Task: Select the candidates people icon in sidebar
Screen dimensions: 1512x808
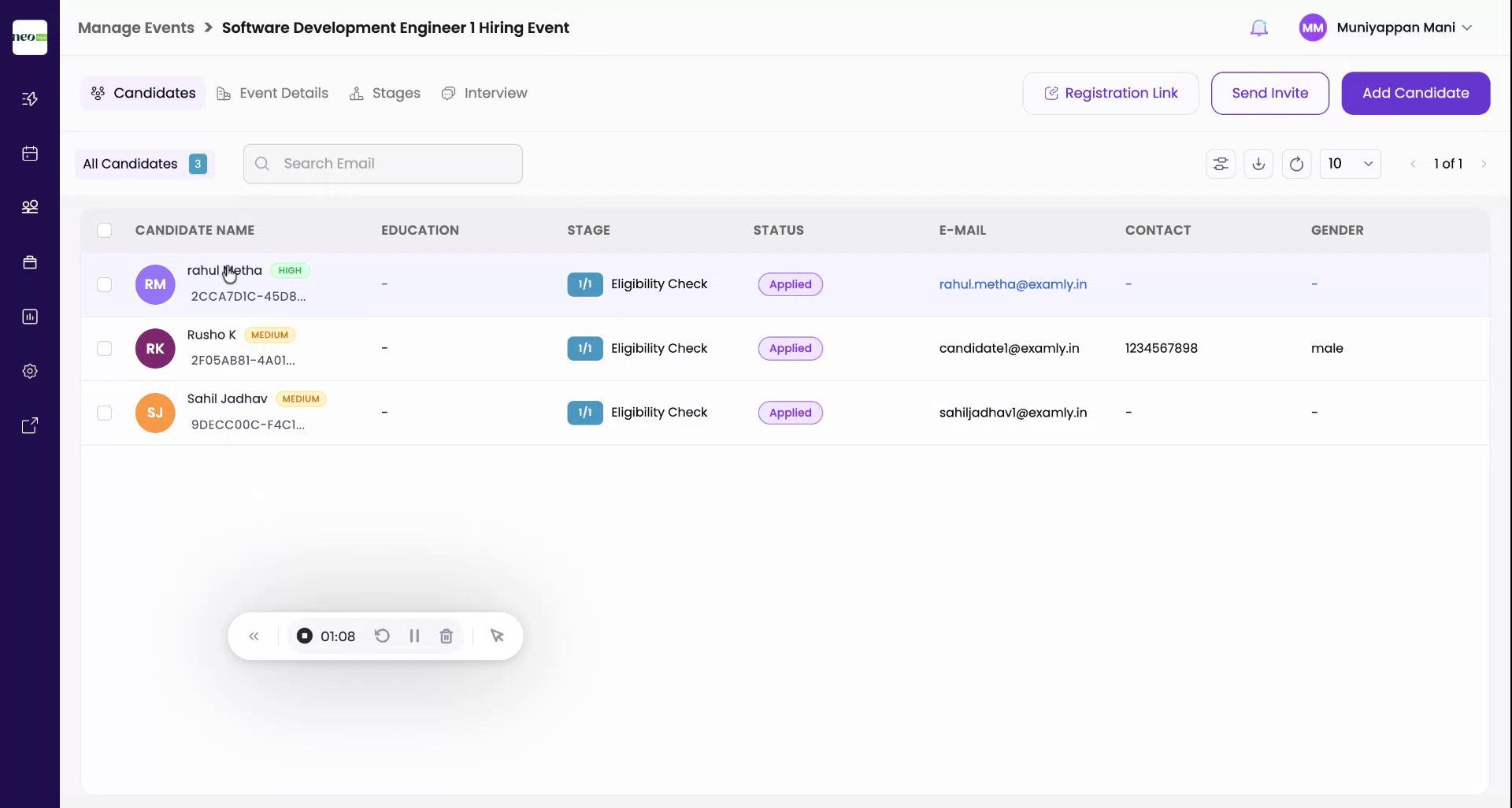Action: pyautogui.click(x=30, y=207)
